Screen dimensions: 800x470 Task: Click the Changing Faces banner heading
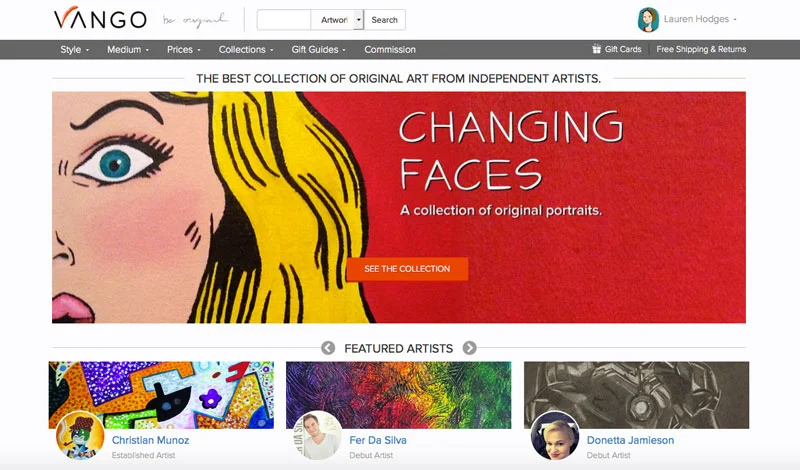click(x=511, y=151)
